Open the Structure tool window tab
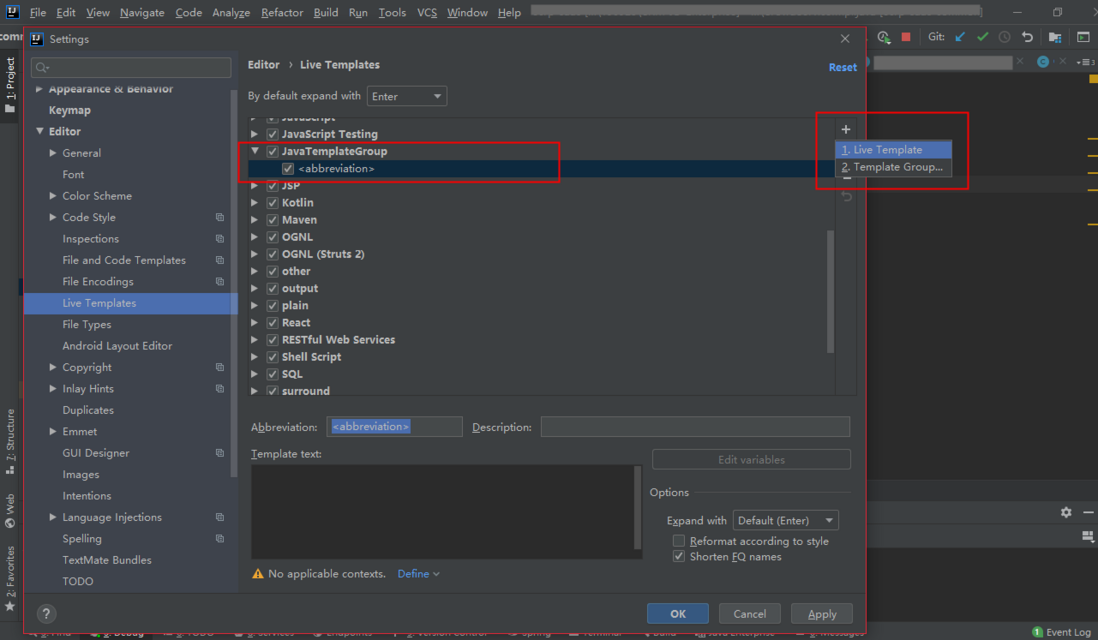The height and width of the screenshot is (640, 1098). (10, 442)
